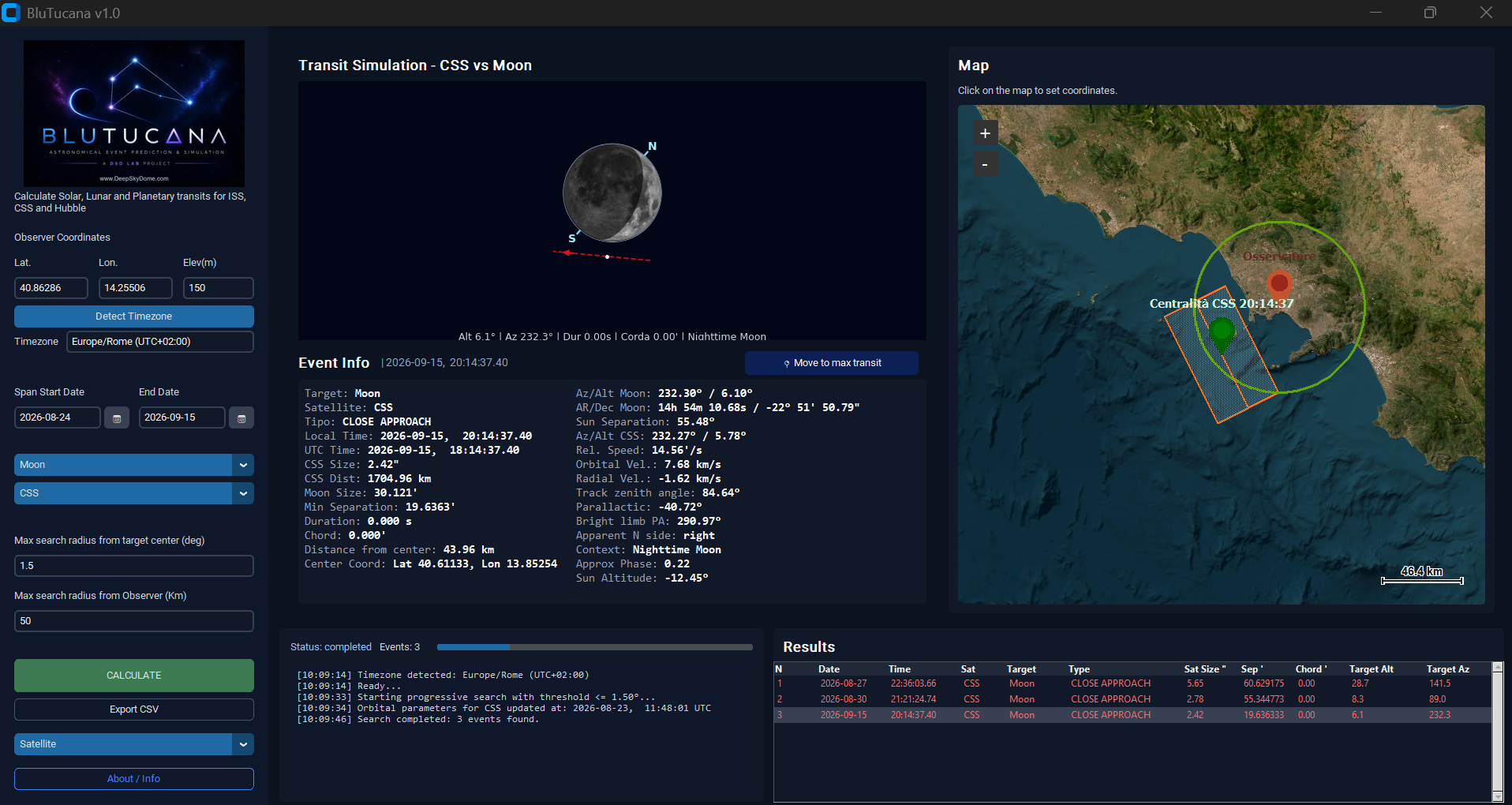
Task: Click the max search radius field 1.5
Action: pos(134,566)
